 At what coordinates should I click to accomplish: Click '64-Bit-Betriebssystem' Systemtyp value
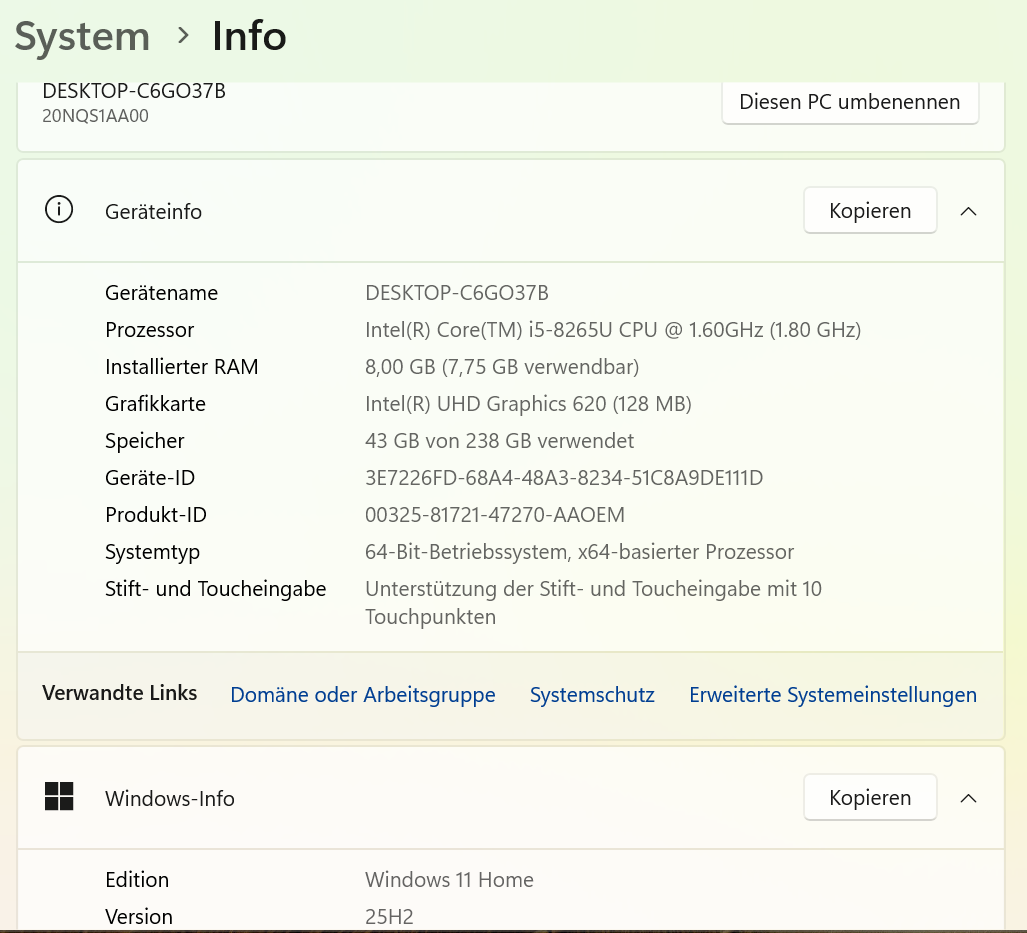pyautogui.click(x=579, y=552)
